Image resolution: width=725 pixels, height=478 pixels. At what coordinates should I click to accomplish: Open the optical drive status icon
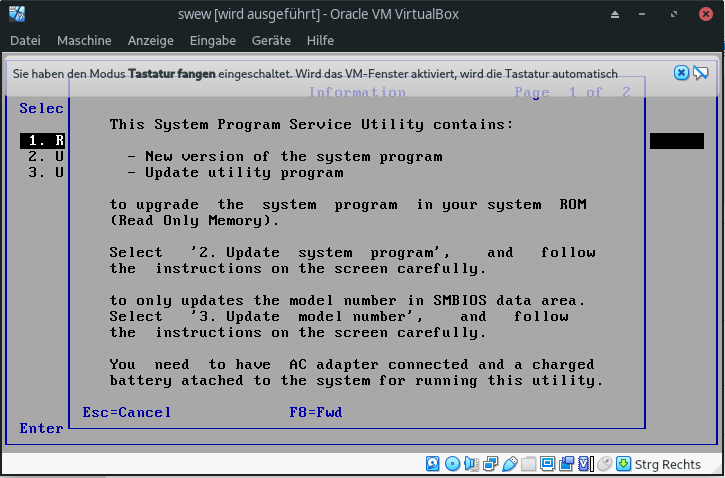[x=452, y=464]
